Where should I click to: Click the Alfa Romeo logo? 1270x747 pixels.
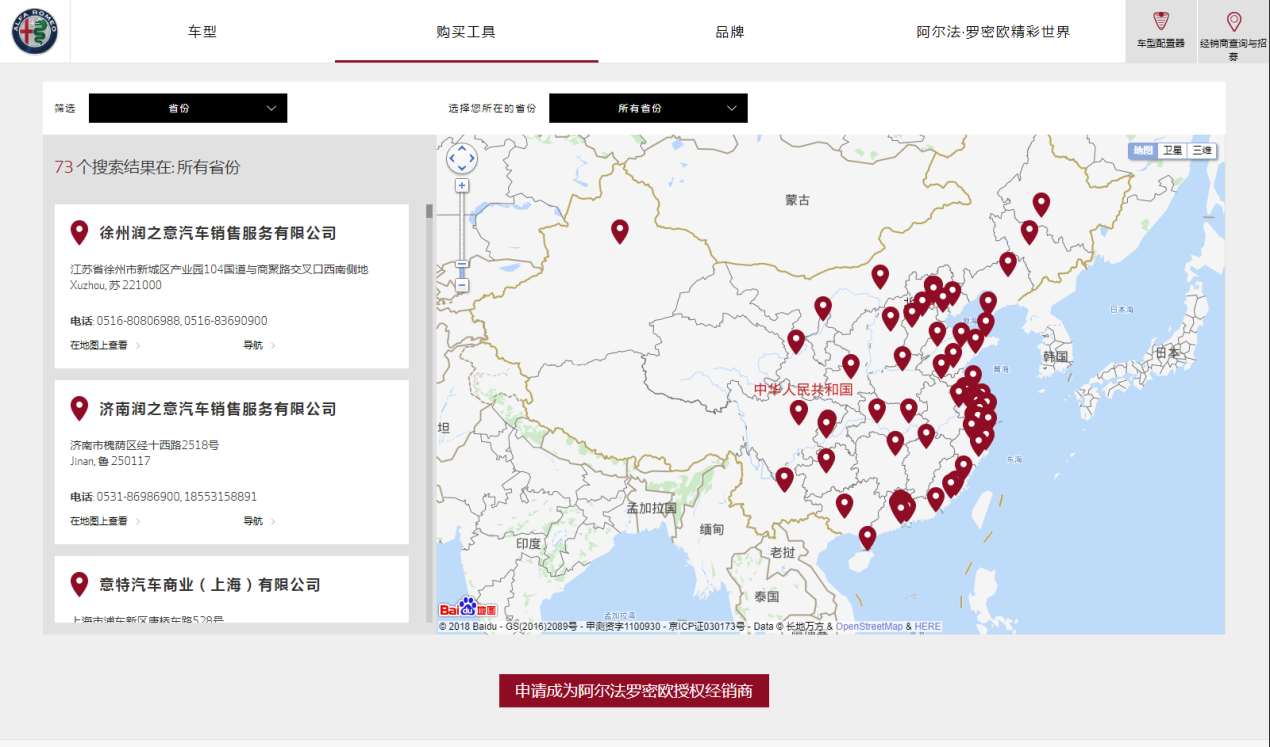click(x=35, y=32)
